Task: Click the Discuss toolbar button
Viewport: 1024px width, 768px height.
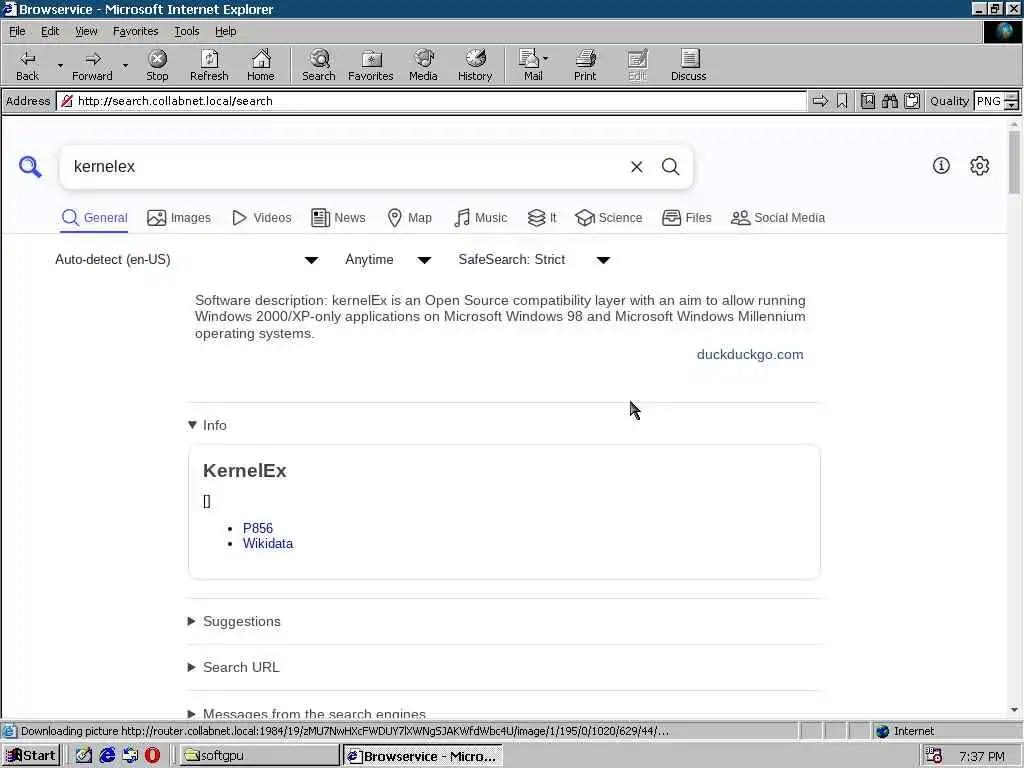Action: [688, 65]
